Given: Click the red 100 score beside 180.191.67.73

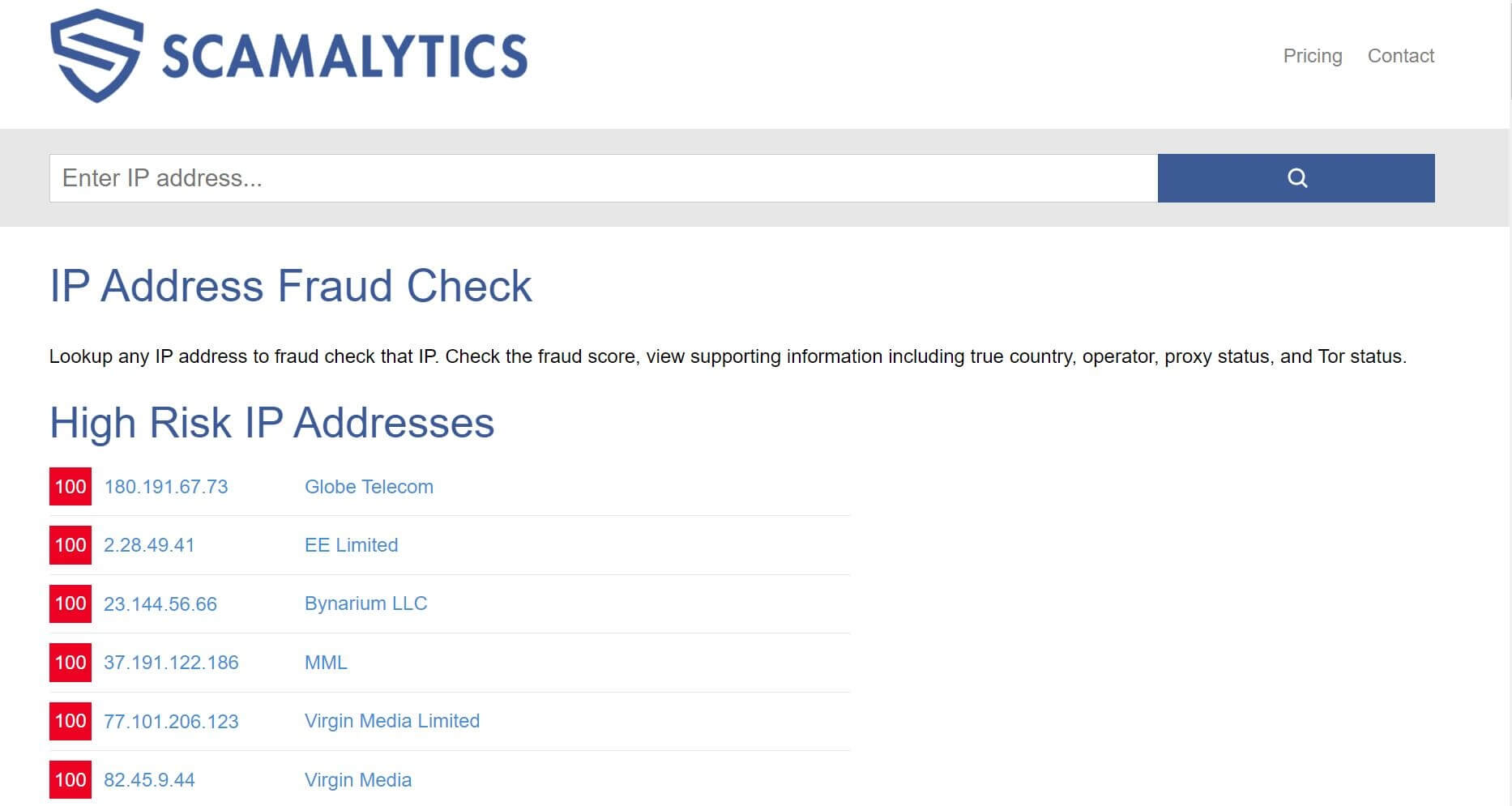Looking at the screenshot, I should [x=70, y=487].
